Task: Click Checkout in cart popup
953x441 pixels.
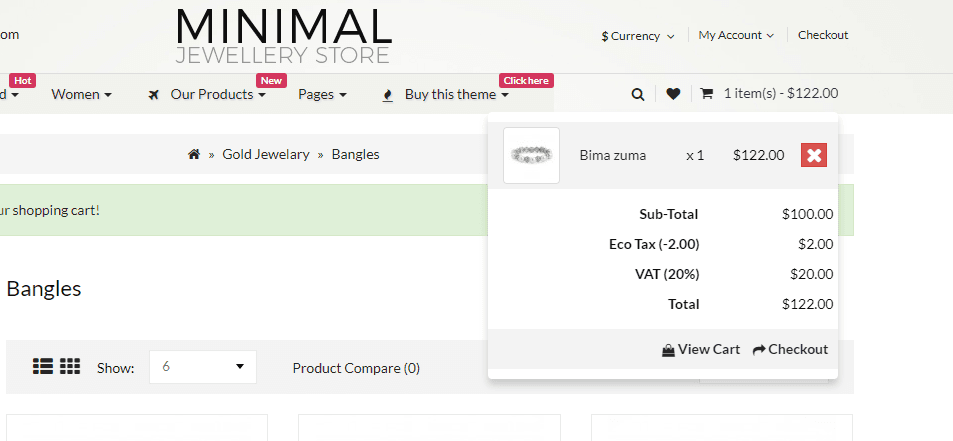Action: click(x=790, y=349)
